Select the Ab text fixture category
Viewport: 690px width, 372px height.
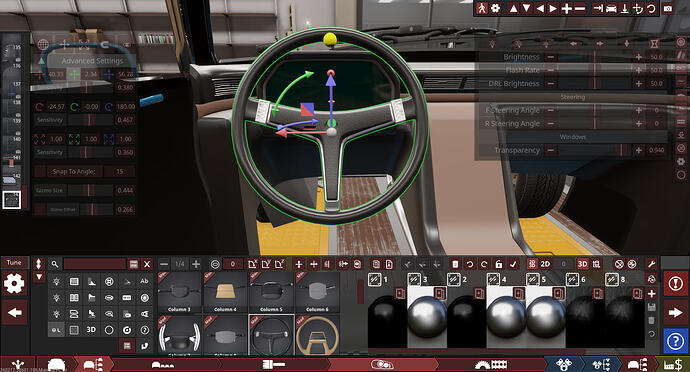[144, 281]
